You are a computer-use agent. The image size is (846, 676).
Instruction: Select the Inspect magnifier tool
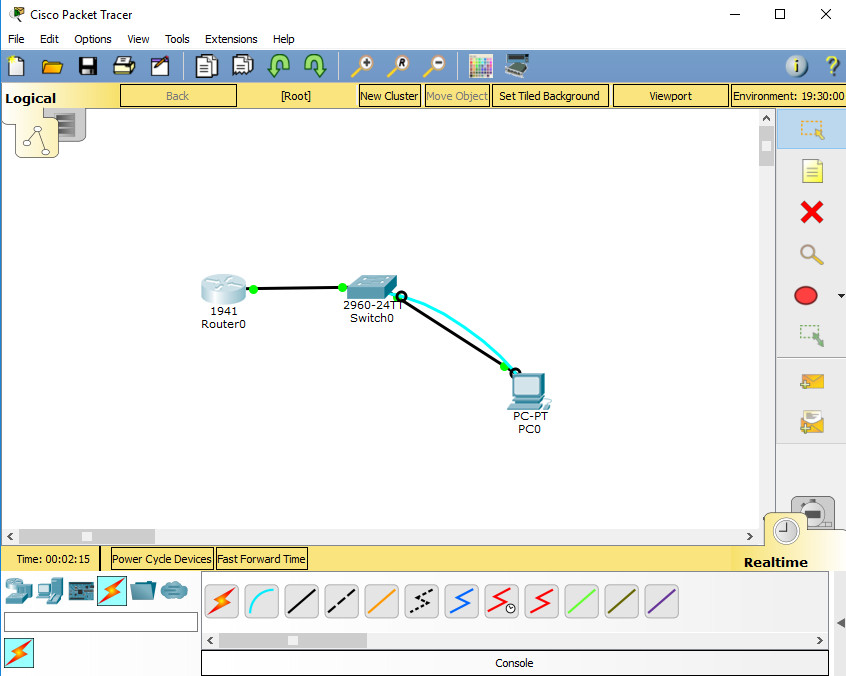tap(812, 254)
